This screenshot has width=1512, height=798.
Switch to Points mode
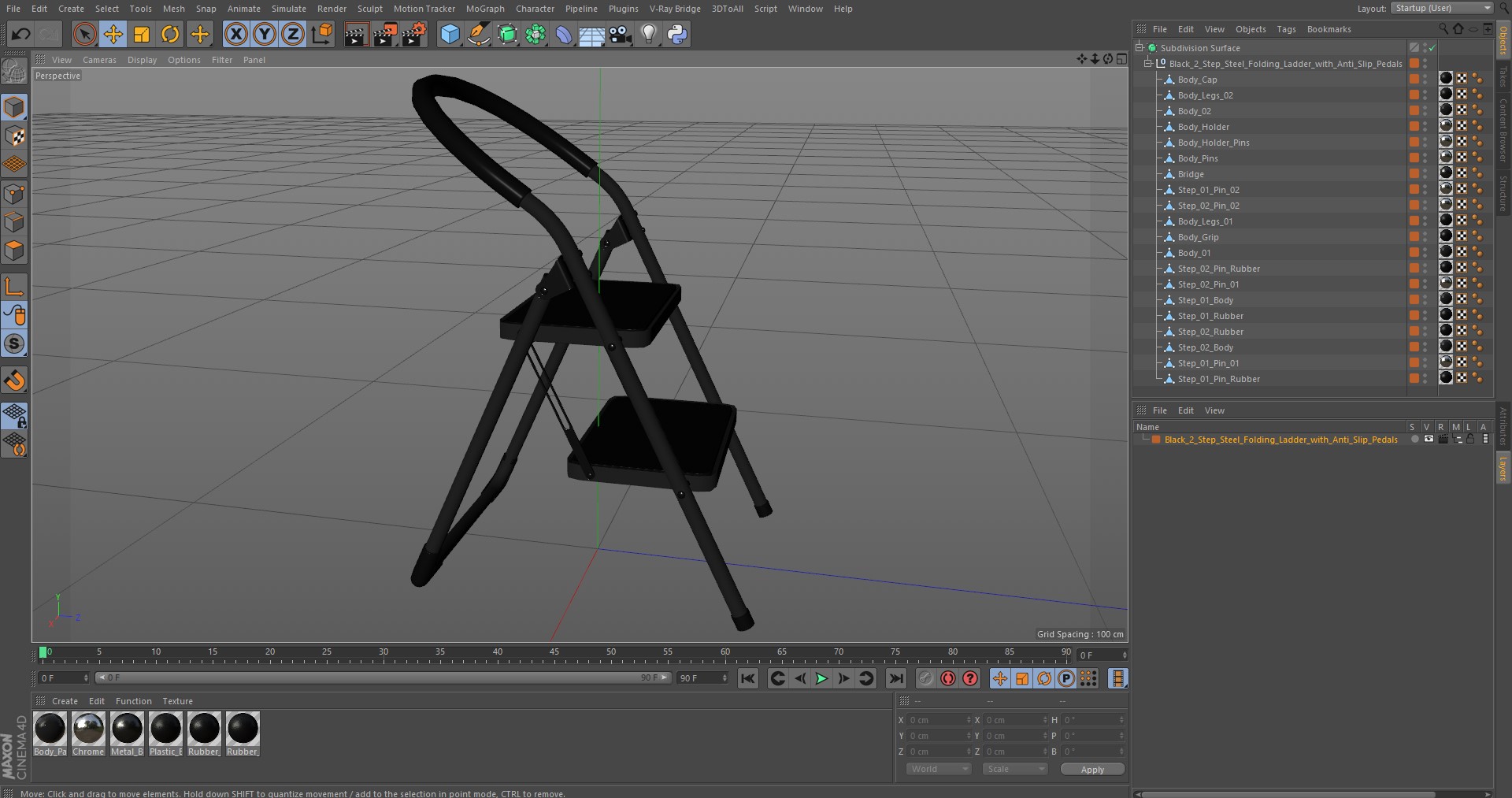coord(14,194)
